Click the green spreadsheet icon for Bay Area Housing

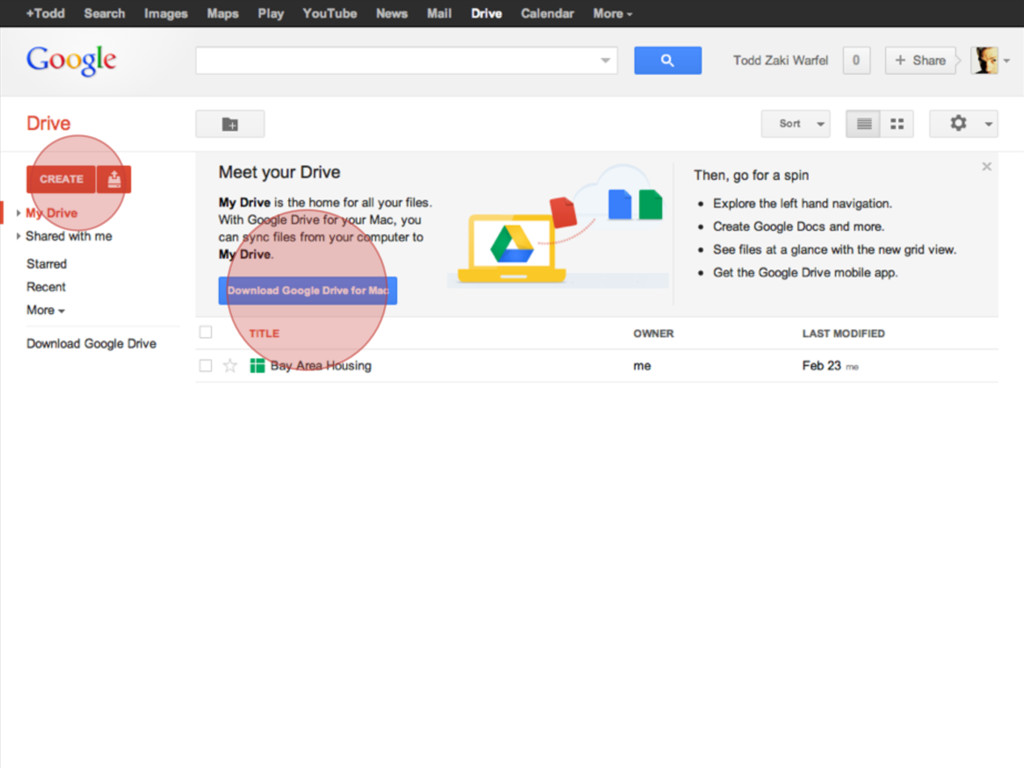point(257,366)
